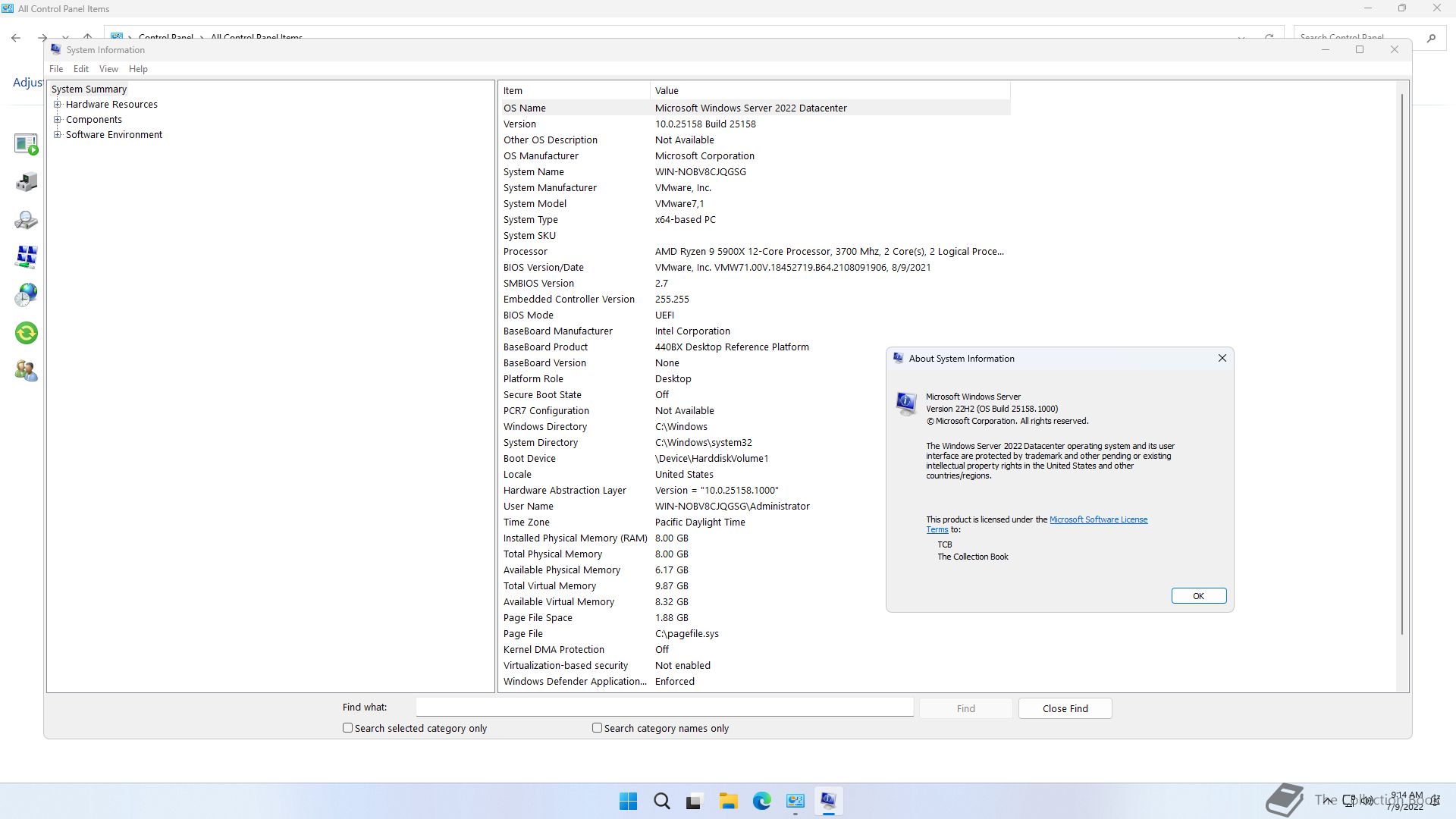
Task: Click inside the 'Find what' text field
Action: (x=664, y=707)
